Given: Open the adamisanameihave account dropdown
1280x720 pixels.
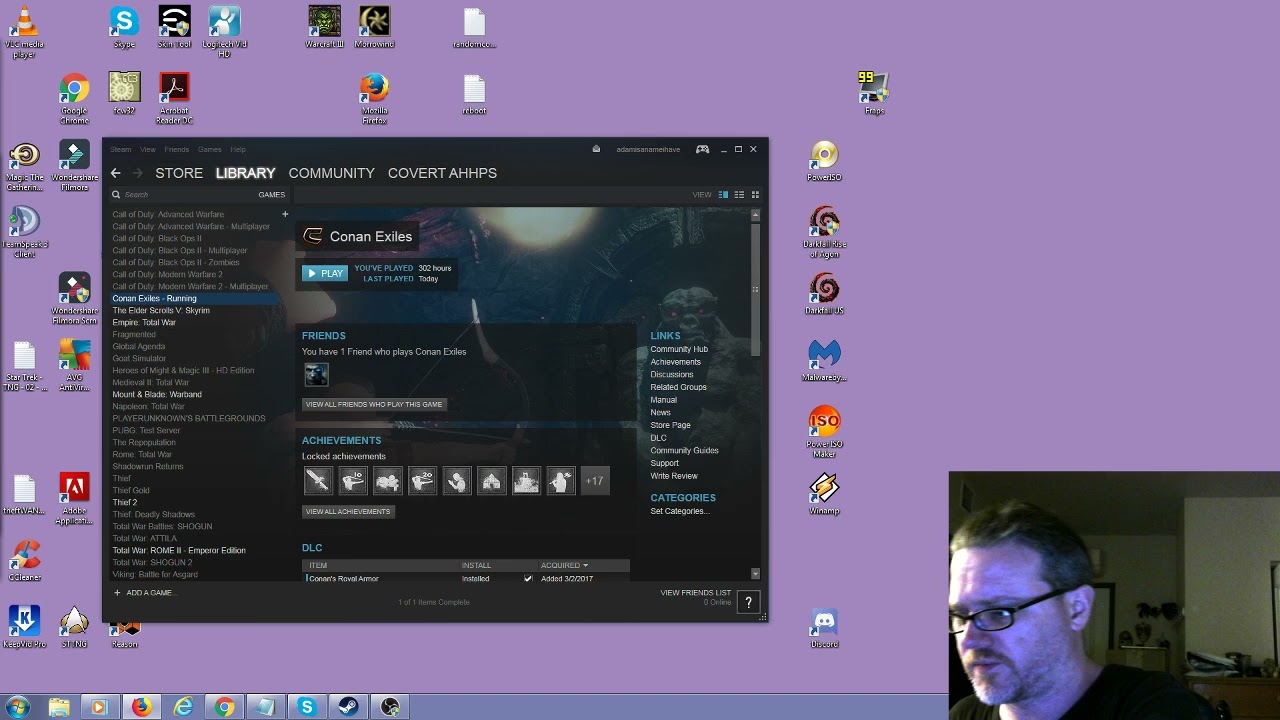Looking at the screenshot, I should point(648,149).
